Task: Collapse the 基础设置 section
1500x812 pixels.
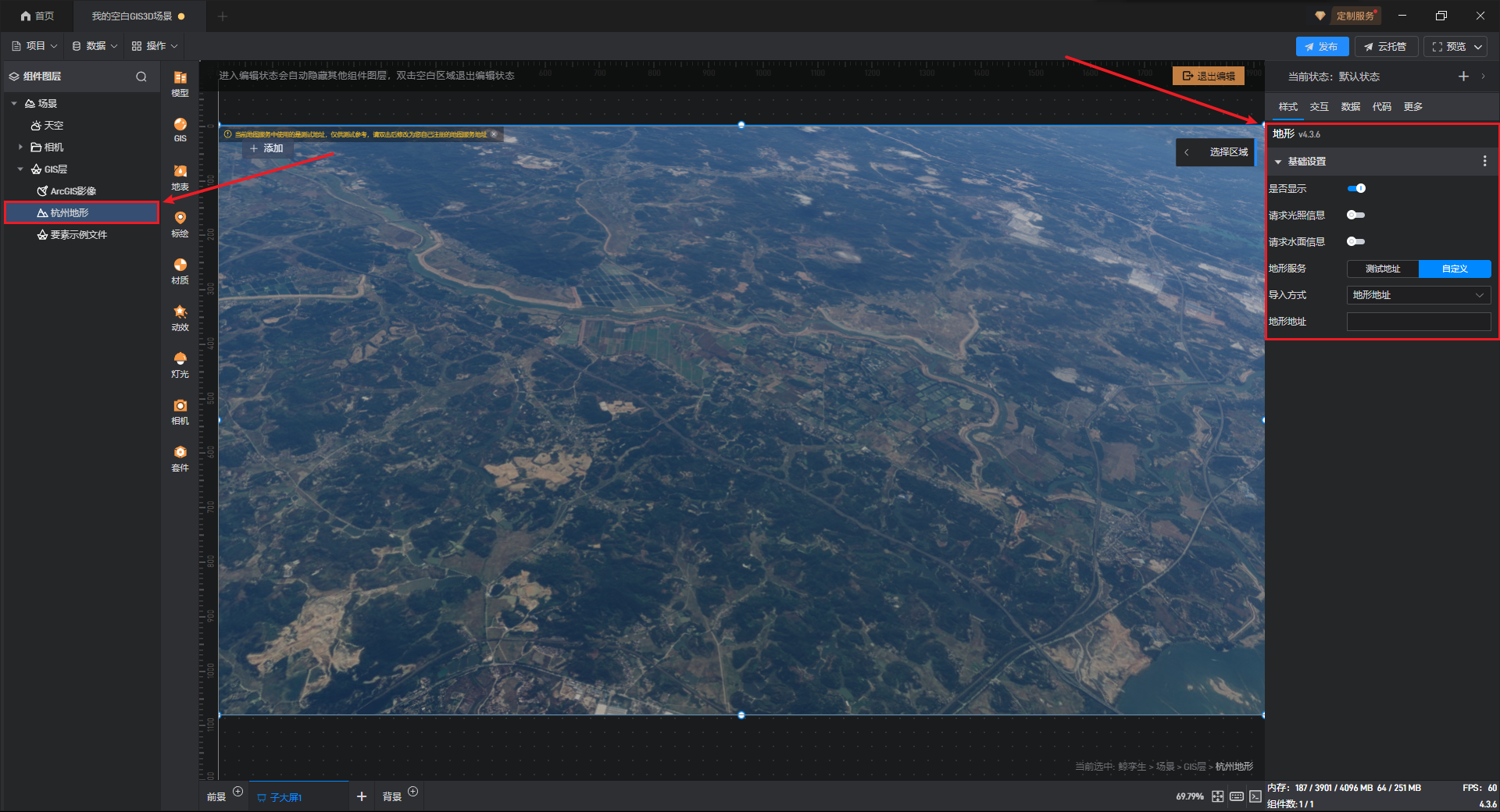Action: [1278, 162]
